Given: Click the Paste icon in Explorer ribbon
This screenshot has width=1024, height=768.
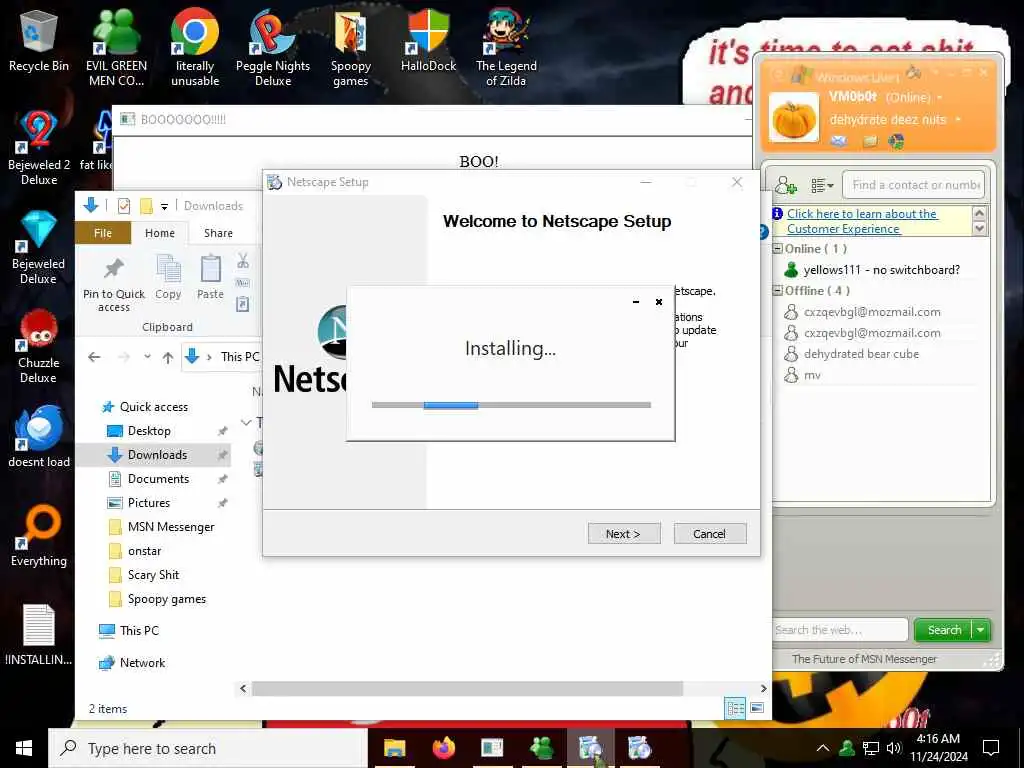Looking at the screenshot, I should [210, 277].
